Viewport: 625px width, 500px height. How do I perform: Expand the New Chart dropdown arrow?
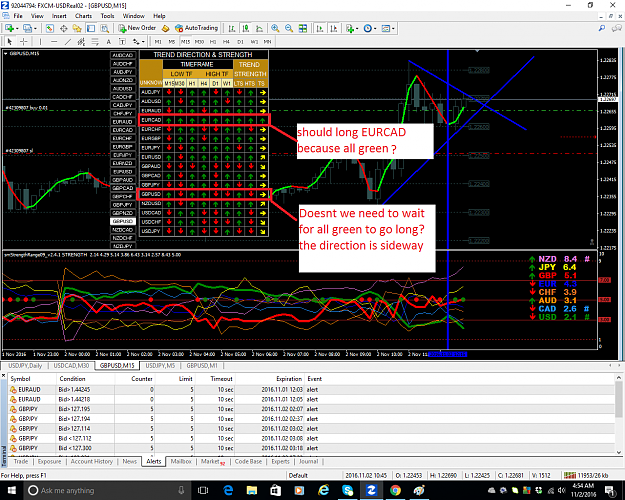point(17,29)
